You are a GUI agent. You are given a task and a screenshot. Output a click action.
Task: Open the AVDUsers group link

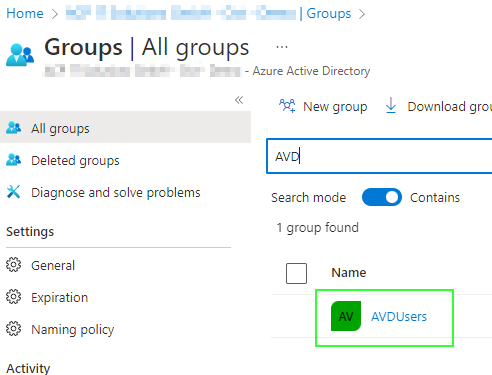[x=399, y=316]
